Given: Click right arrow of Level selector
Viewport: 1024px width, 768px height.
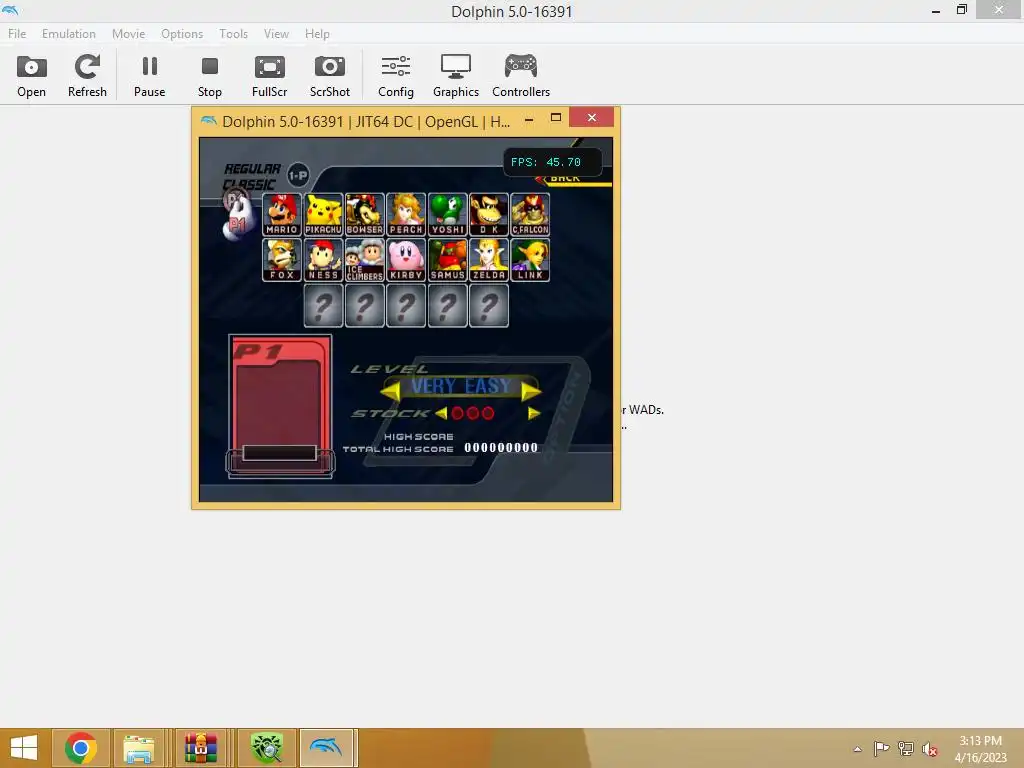Looking at the screenshot, I should pyautogui.click(x=531, y=391).
